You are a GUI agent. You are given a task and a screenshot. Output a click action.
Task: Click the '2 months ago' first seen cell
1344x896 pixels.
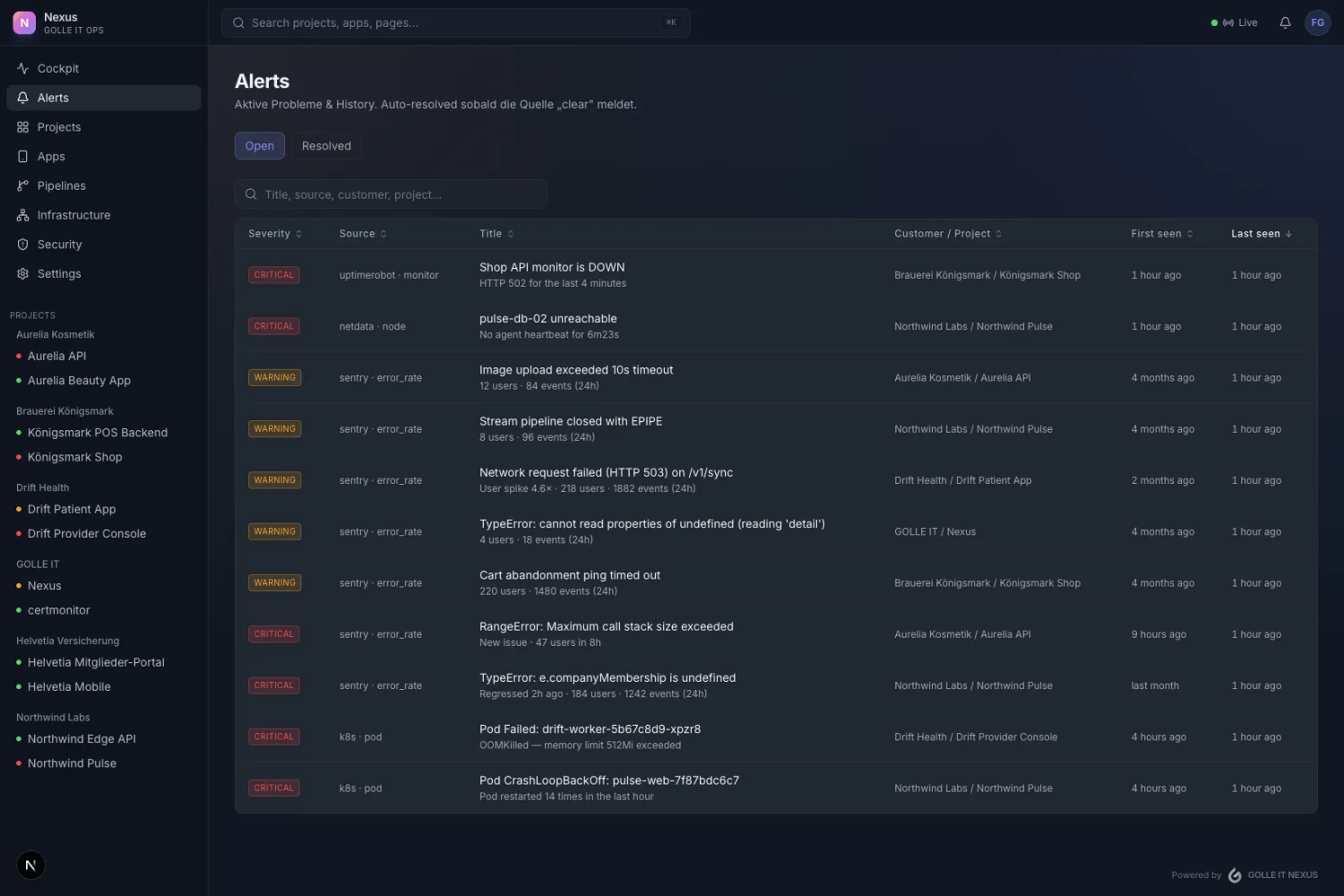pyautogui.click(x=1163, y=480)
